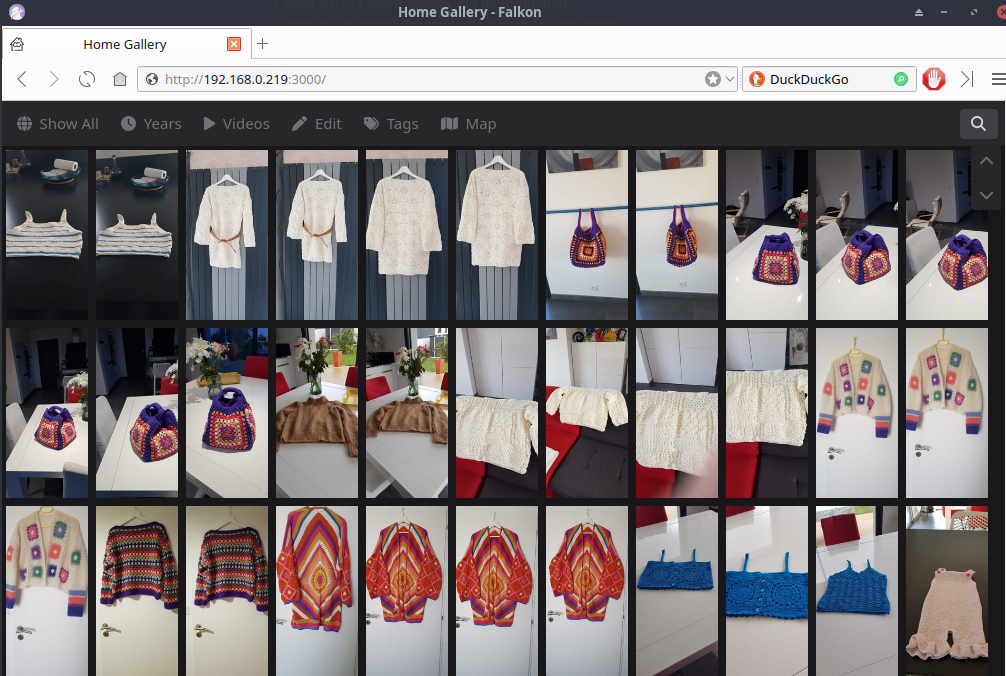Click the green DuckDuckGo search icon
This screenshot has width=1006, height=676.
[901, 79]
